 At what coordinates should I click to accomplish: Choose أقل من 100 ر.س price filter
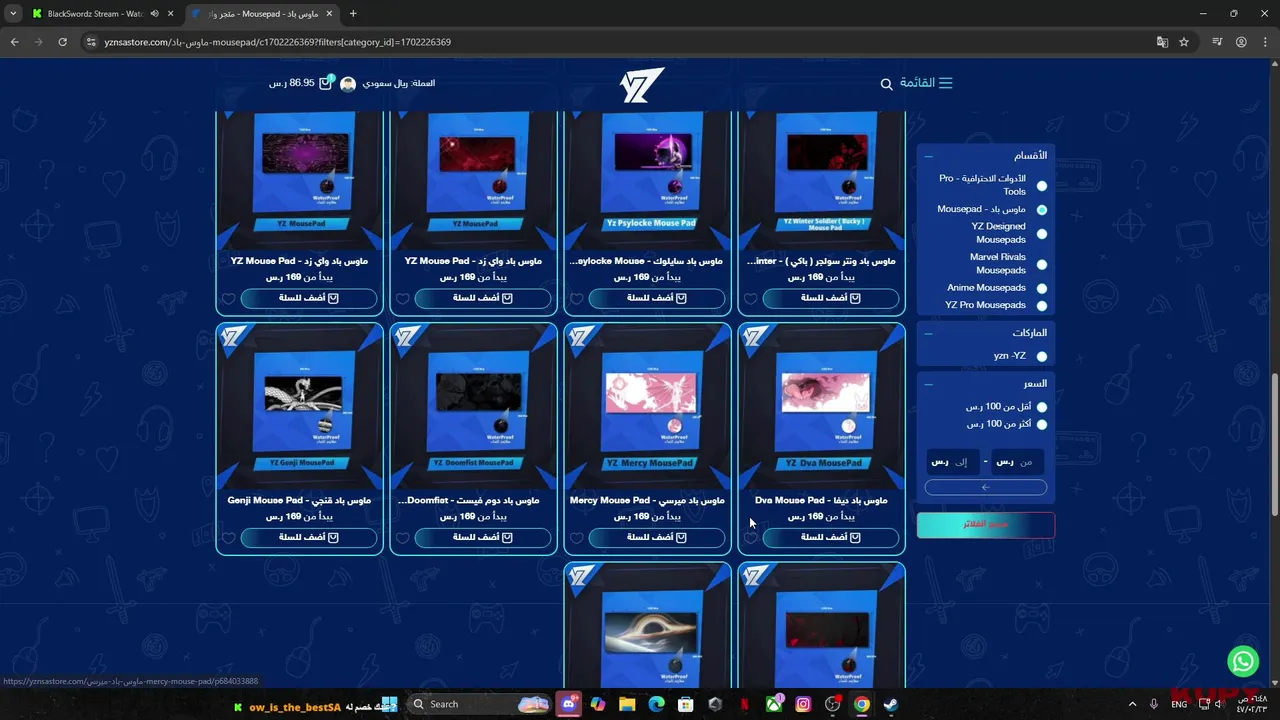1042,407
